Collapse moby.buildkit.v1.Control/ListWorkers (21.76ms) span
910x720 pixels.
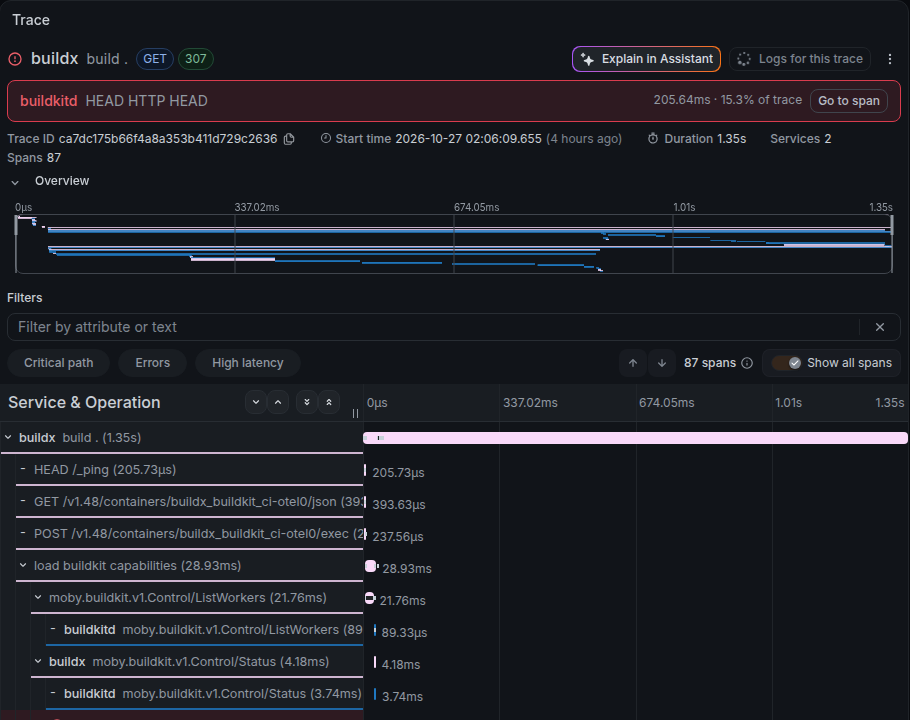click(x=38, y=597)
